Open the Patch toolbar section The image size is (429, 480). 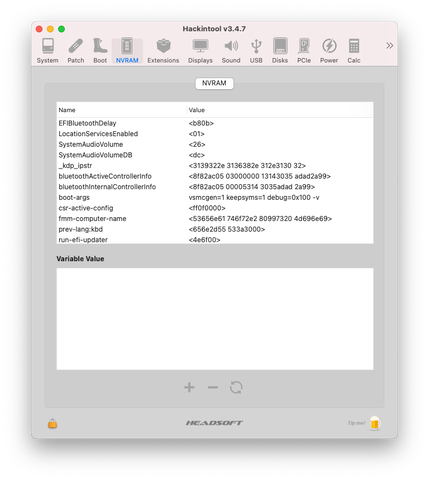pos(76,50)
